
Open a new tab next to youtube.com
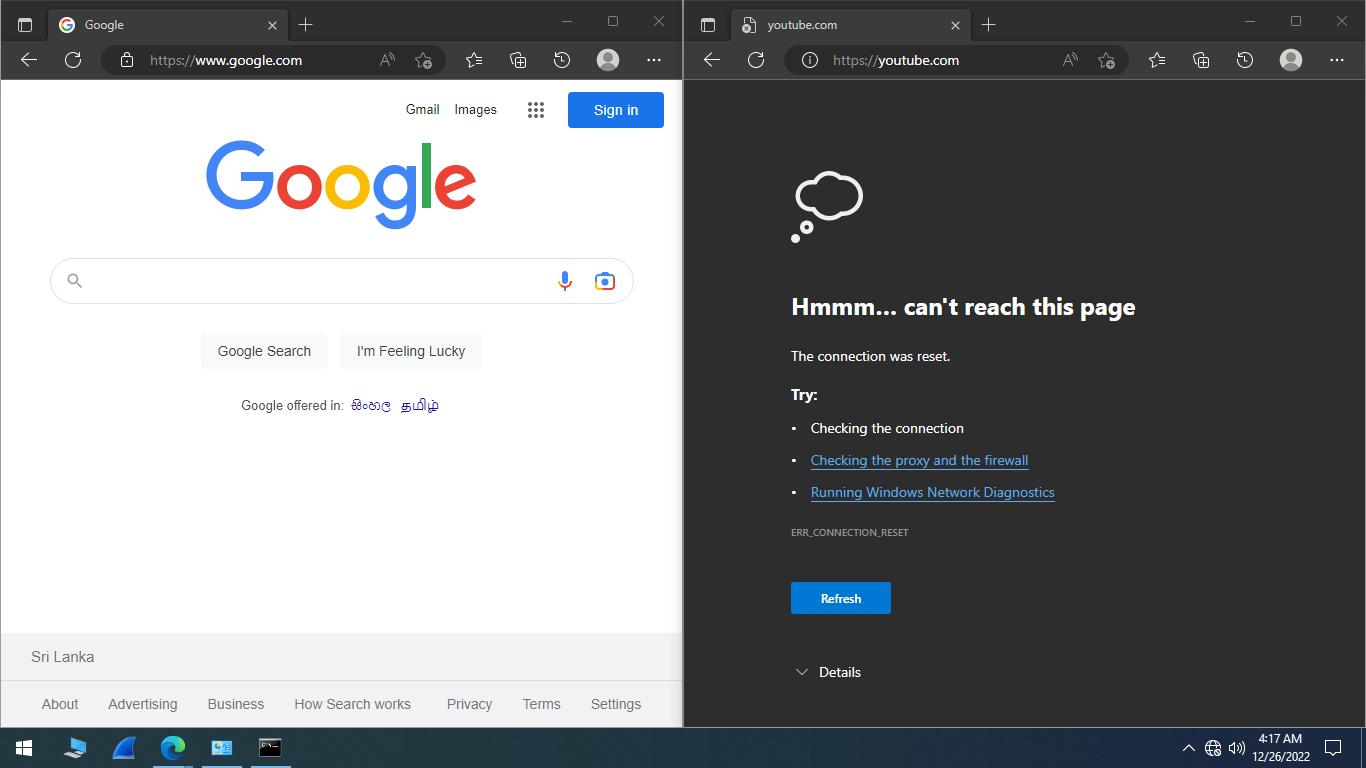coord(988,25)
